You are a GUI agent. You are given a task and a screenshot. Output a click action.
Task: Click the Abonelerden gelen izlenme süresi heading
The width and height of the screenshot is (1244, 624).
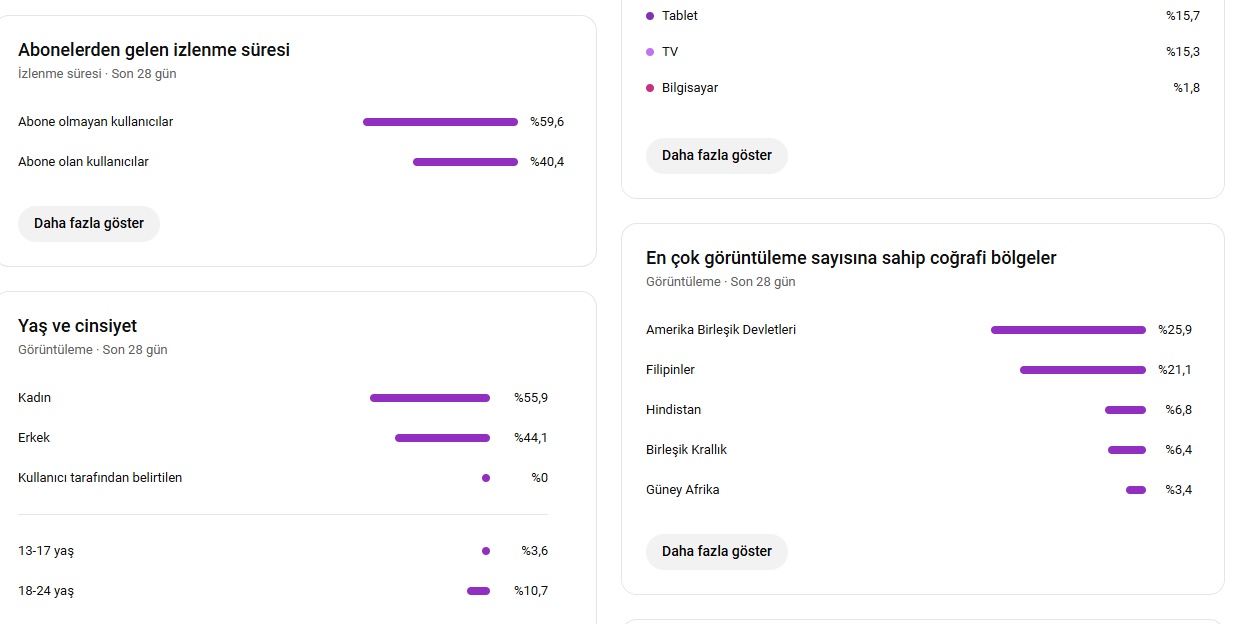click(x=154, y=50)
